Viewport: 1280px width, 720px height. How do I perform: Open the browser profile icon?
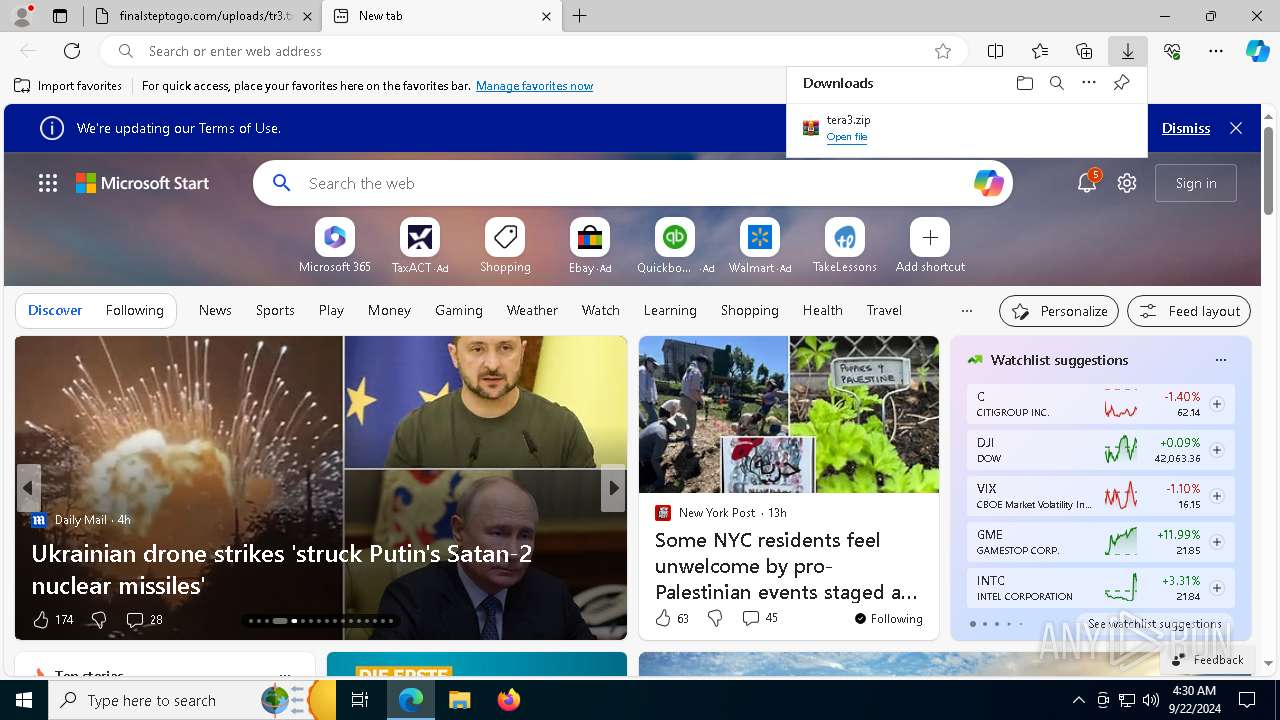click(x=22, y=16)
